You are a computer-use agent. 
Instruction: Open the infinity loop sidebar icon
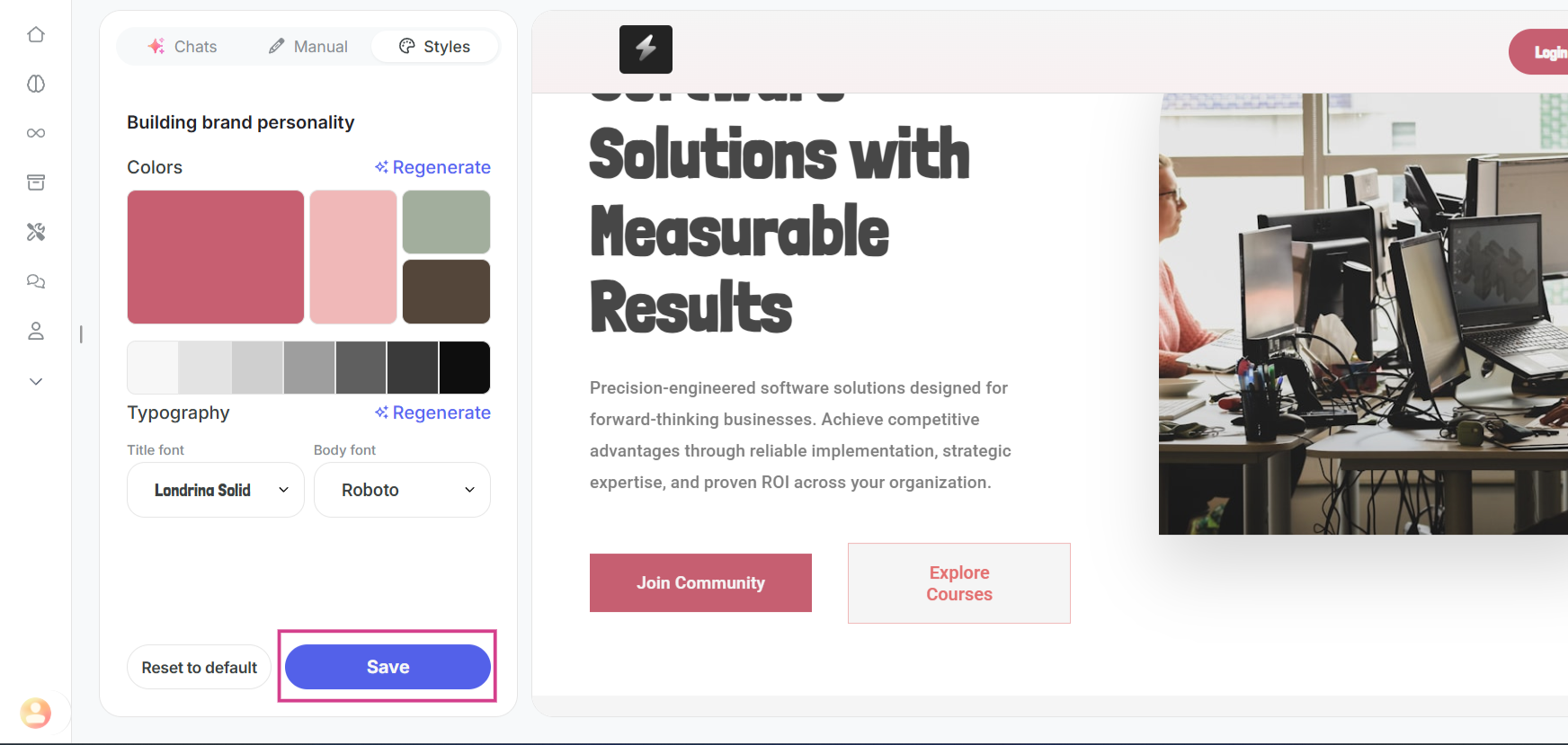pos(36,133)
